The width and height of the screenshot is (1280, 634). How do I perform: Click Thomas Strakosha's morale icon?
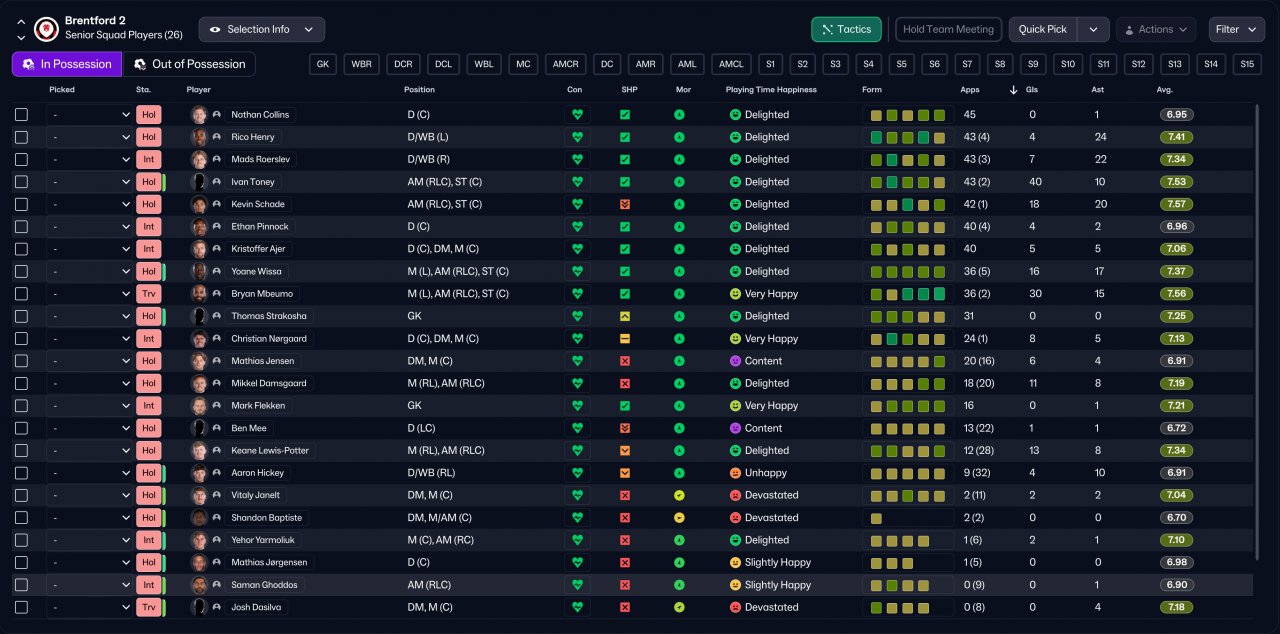point(679,316)
